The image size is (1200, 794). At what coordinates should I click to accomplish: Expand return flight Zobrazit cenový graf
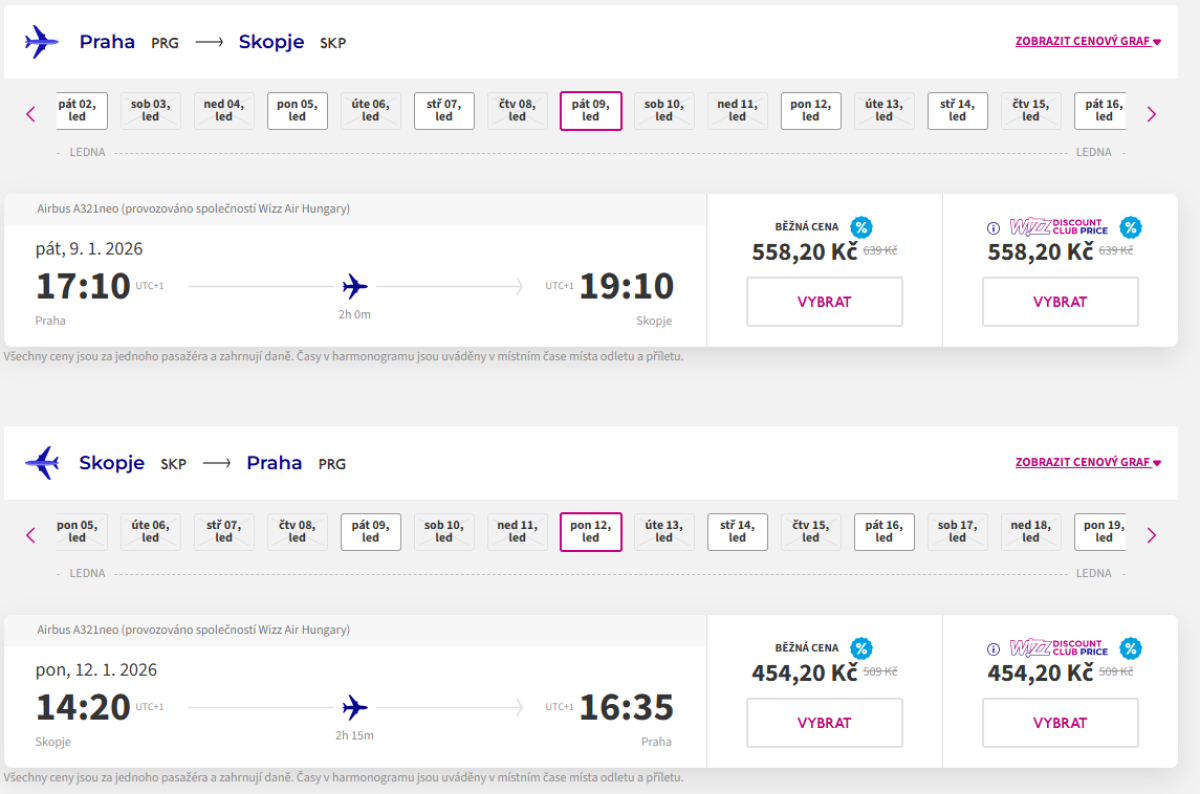[1088, 463]
